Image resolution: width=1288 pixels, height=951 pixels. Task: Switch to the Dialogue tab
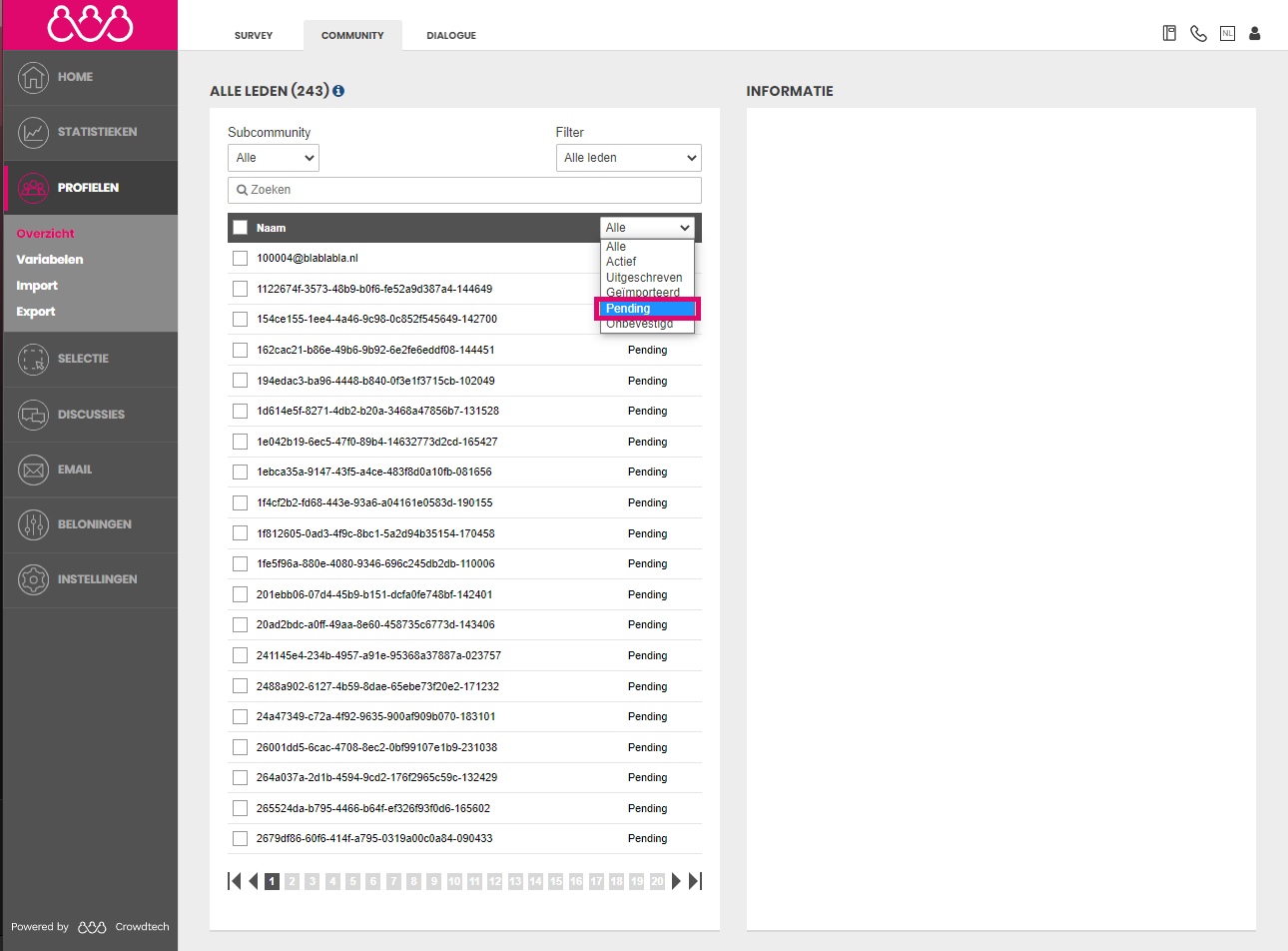(451, 35)
